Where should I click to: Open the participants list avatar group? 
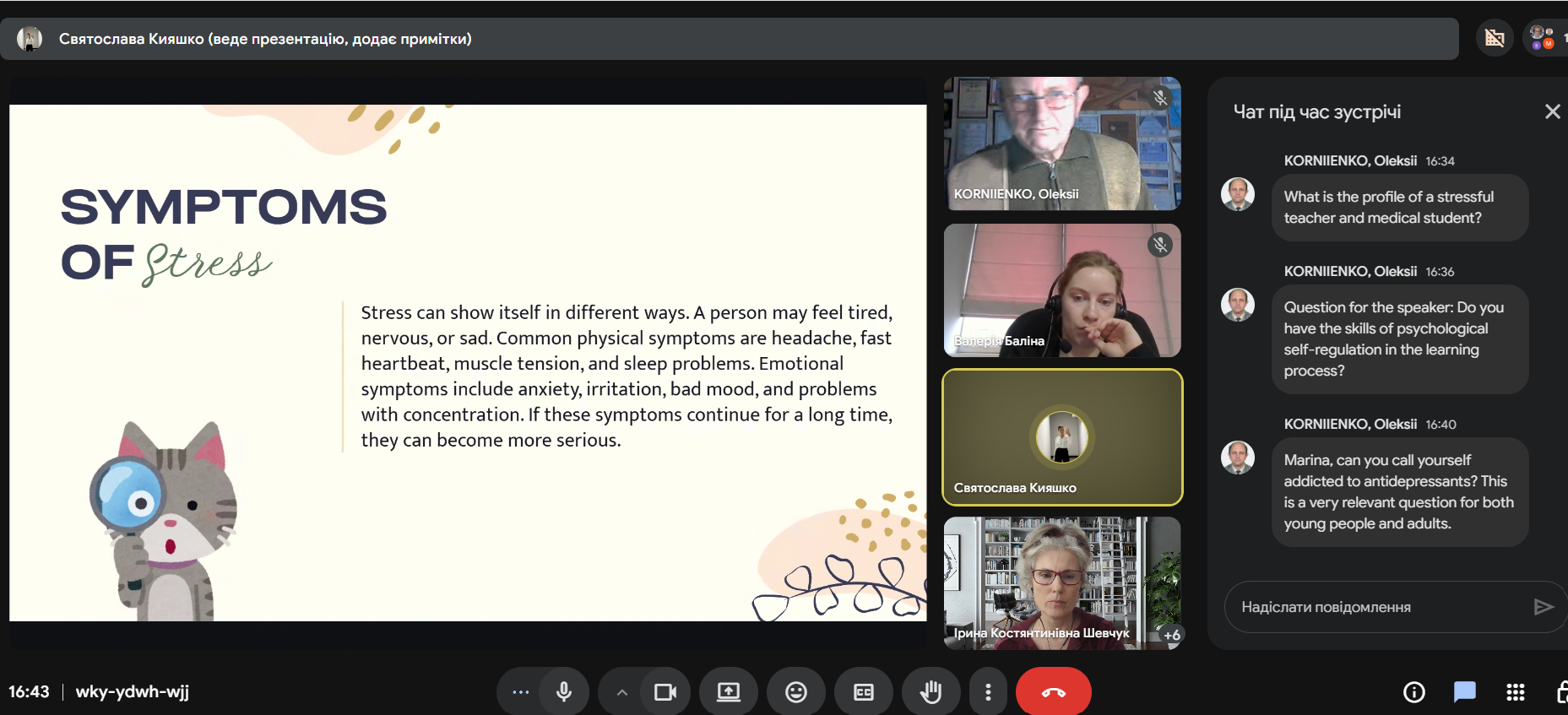pos(1544,38)
